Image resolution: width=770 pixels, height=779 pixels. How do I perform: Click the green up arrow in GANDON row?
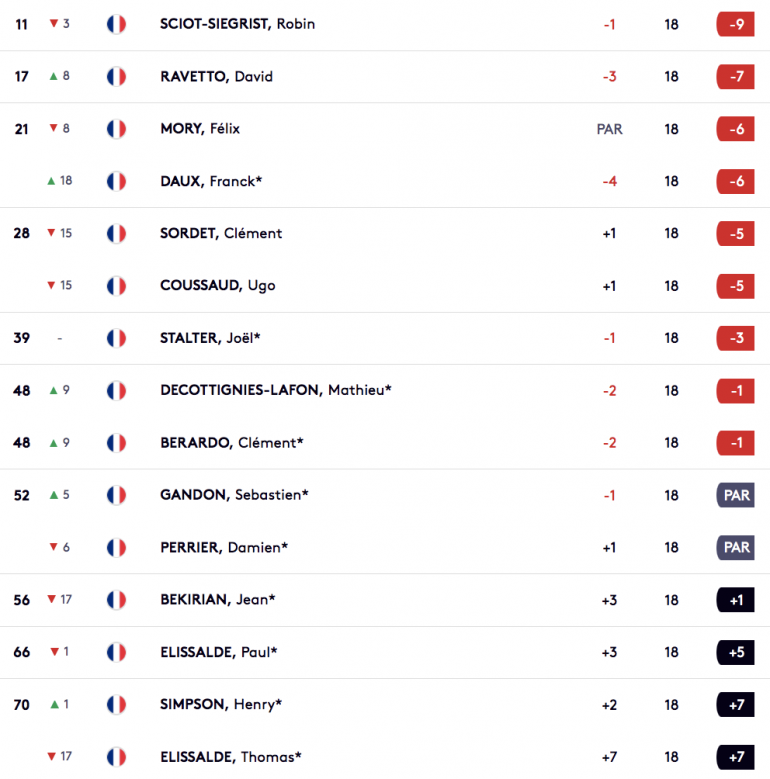tap(54, 495)
